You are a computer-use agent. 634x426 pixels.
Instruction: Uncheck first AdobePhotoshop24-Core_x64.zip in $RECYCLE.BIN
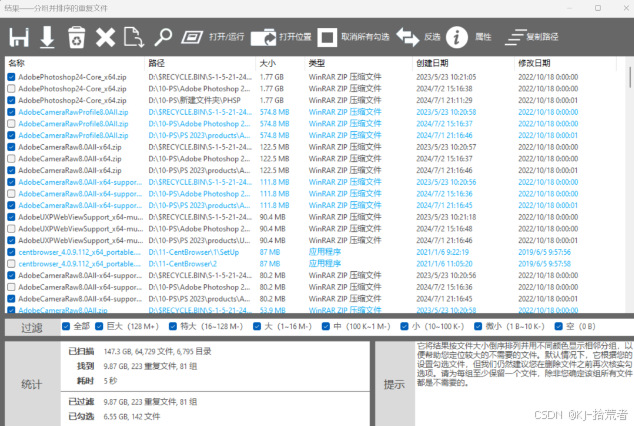tap(11, 77)
